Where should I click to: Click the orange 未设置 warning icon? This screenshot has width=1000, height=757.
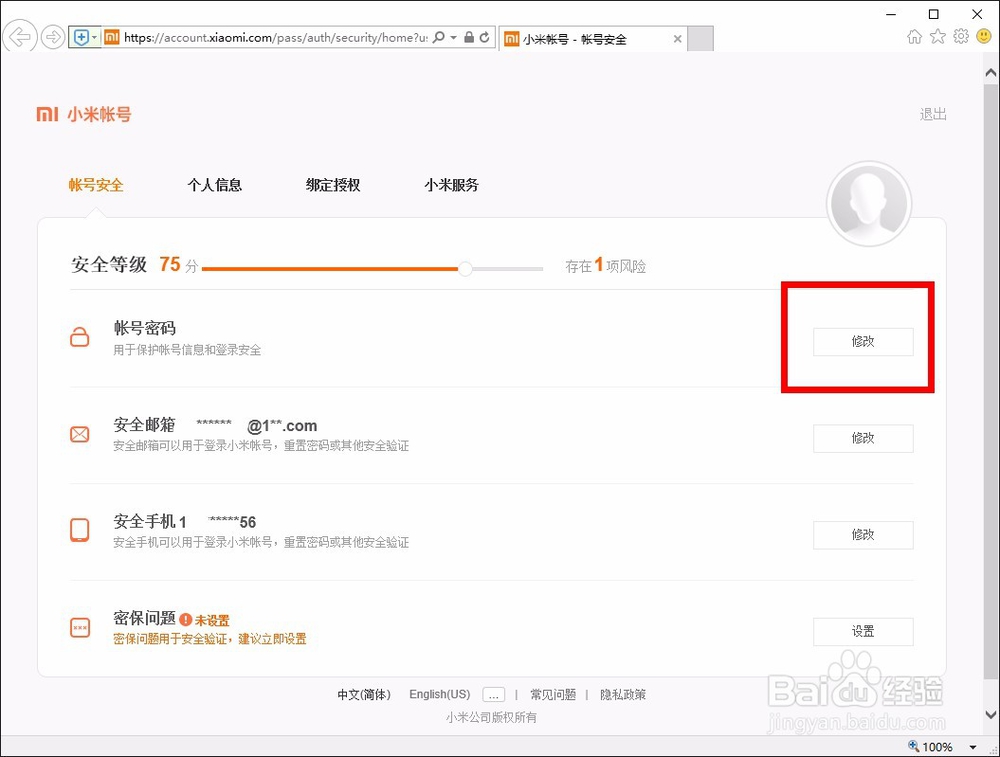[186, 619]
